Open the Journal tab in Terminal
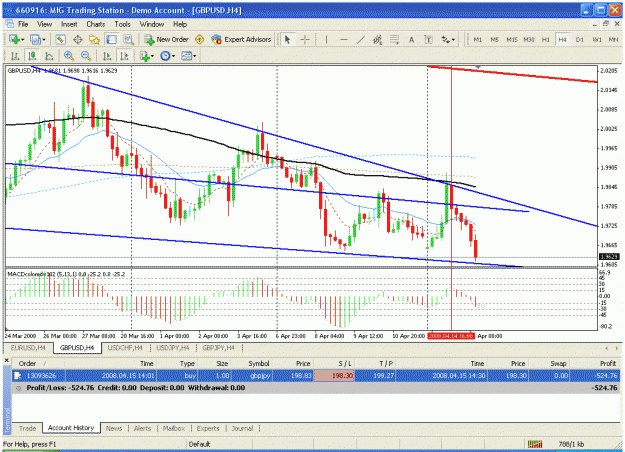This screenshot has height=452, width=625. pos(242,428)
